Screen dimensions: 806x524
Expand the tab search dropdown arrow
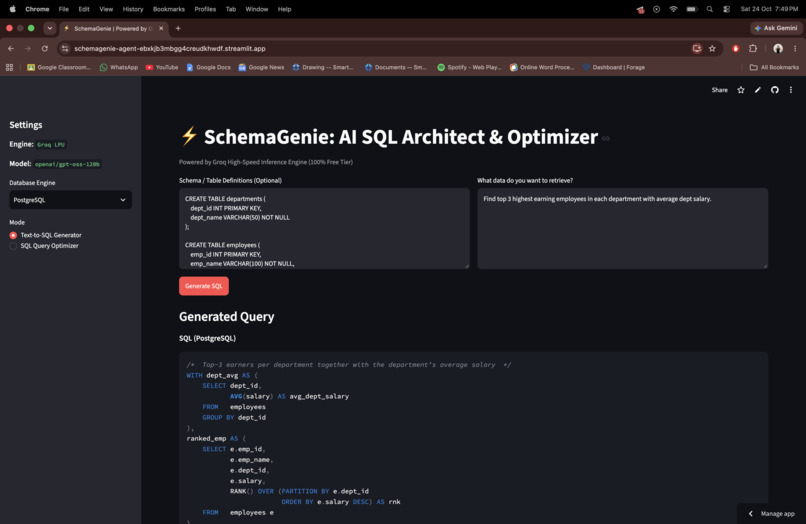(x=49, y=28)
